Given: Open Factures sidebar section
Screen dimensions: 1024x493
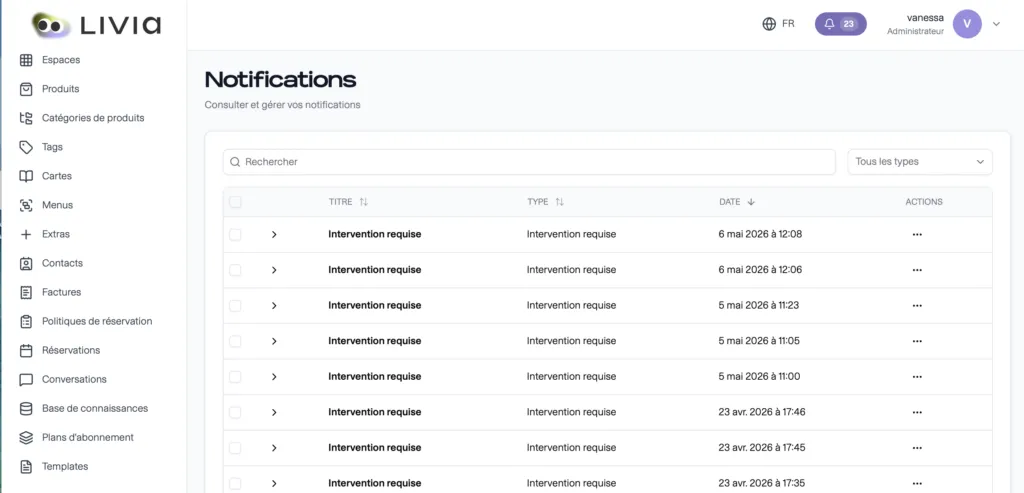Looking at the screenshot, I should (x=61, y=293).
